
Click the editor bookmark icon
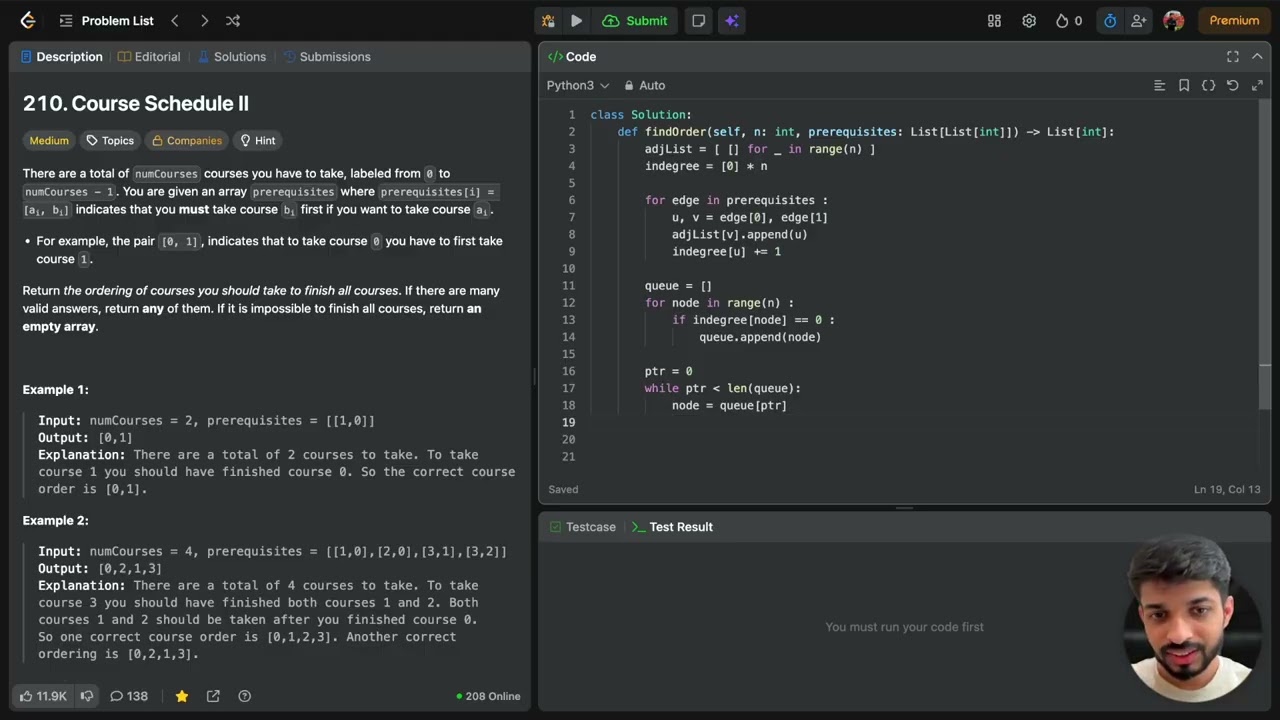1184,86
